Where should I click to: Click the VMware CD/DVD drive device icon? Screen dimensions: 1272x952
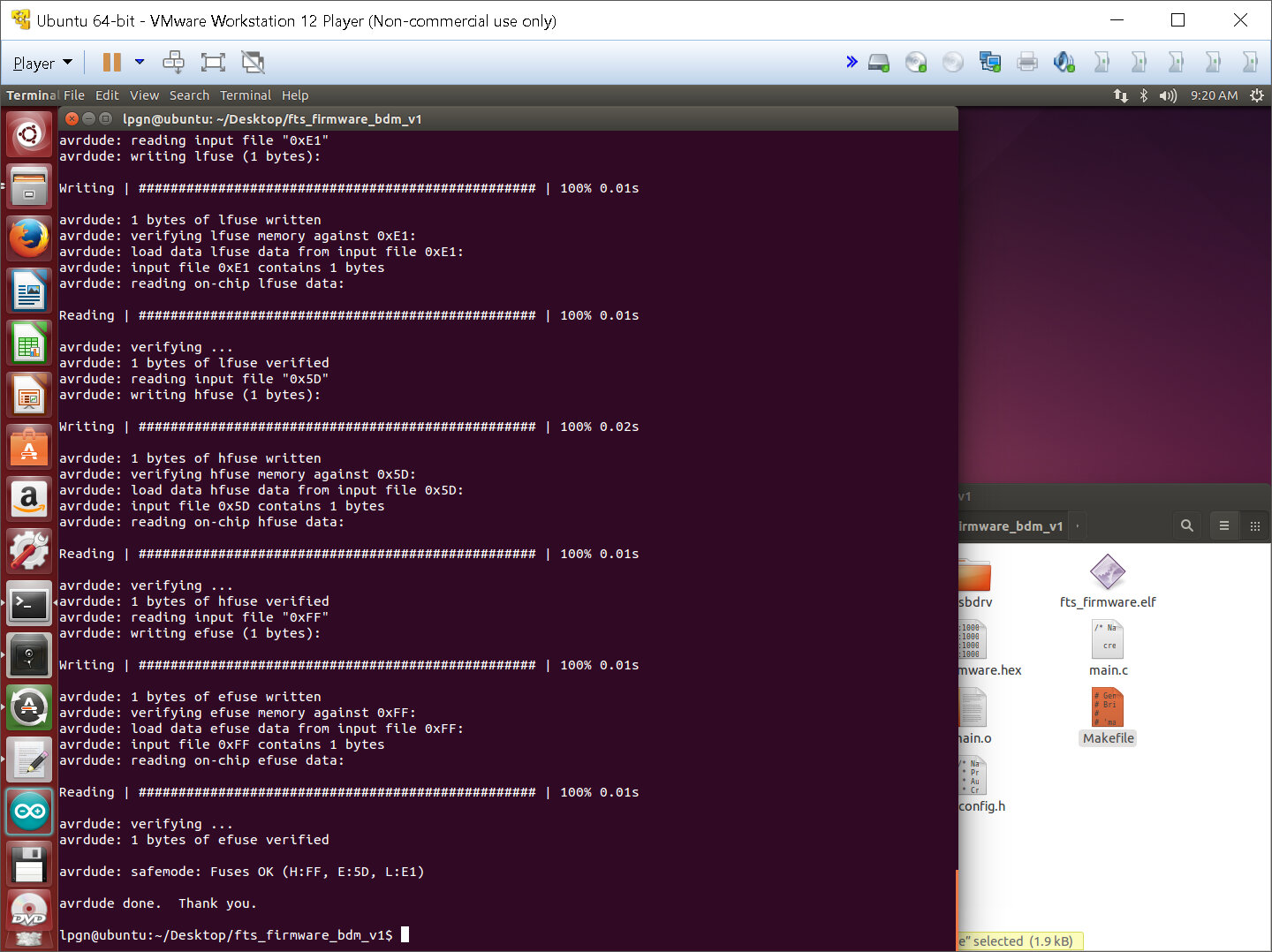click(x=916, y=63)
